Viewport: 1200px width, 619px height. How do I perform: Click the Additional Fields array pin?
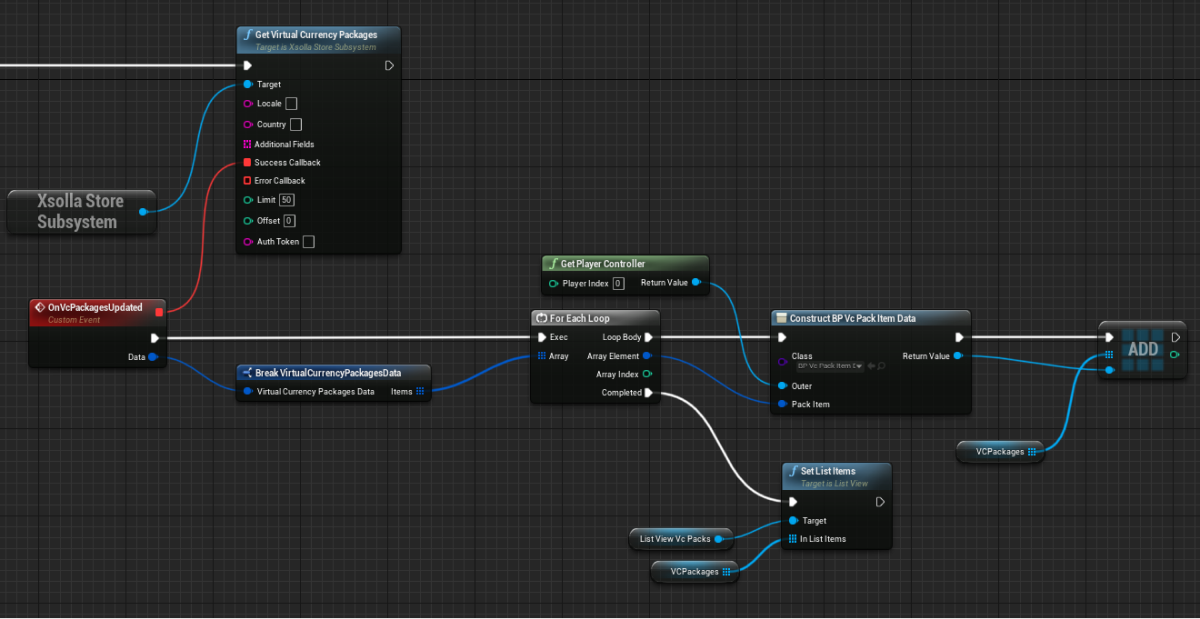tap(246, 144)
